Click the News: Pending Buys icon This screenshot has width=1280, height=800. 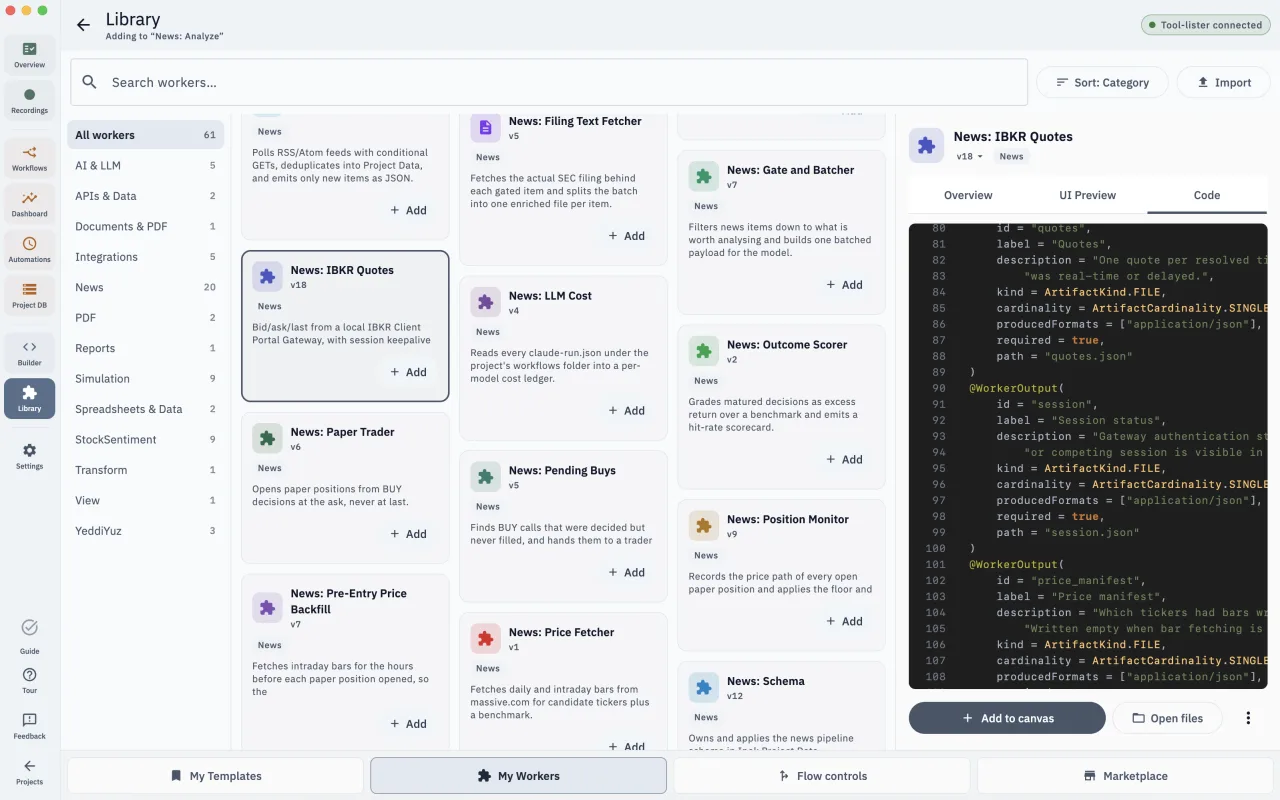pyautogui.click(x=485, y=477)
